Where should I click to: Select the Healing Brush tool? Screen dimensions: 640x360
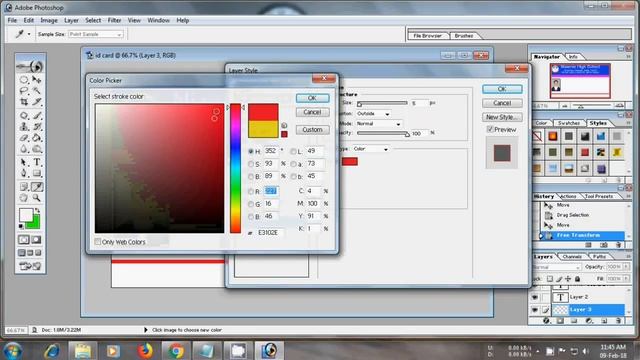point(24,116)
